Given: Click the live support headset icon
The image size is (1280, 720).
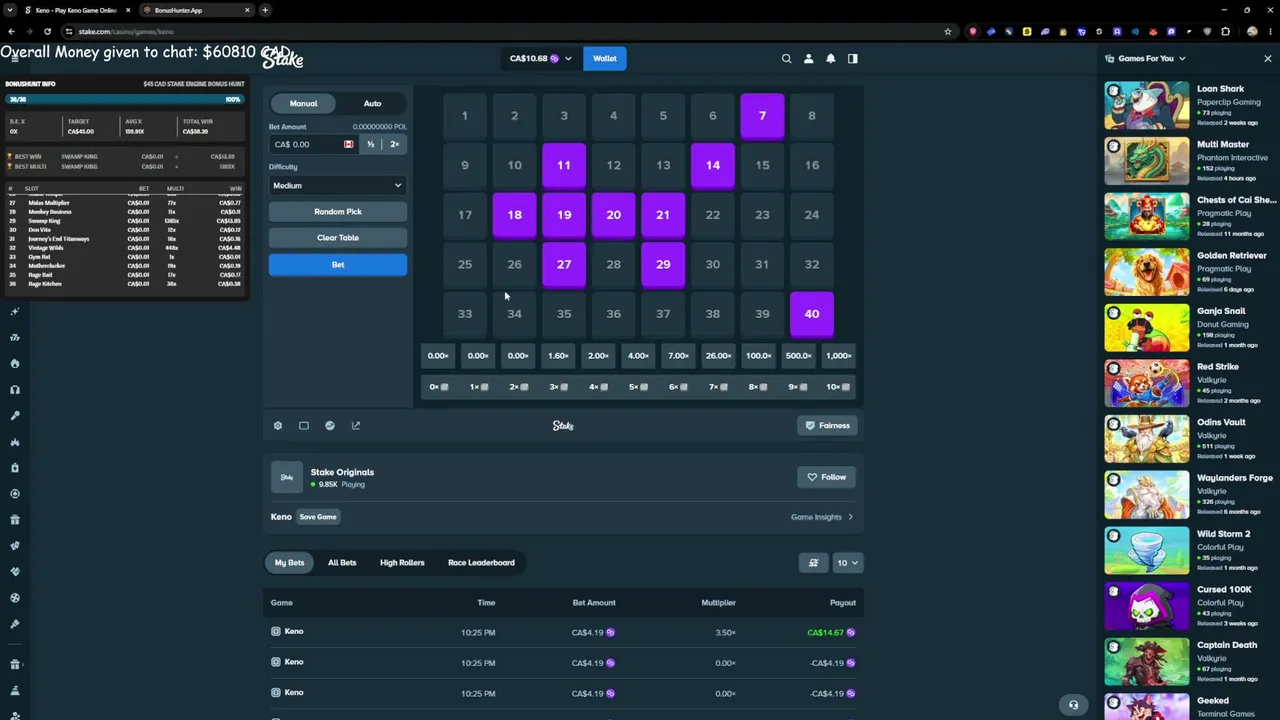Looking at the screenshot, I should click(1073, 705).
